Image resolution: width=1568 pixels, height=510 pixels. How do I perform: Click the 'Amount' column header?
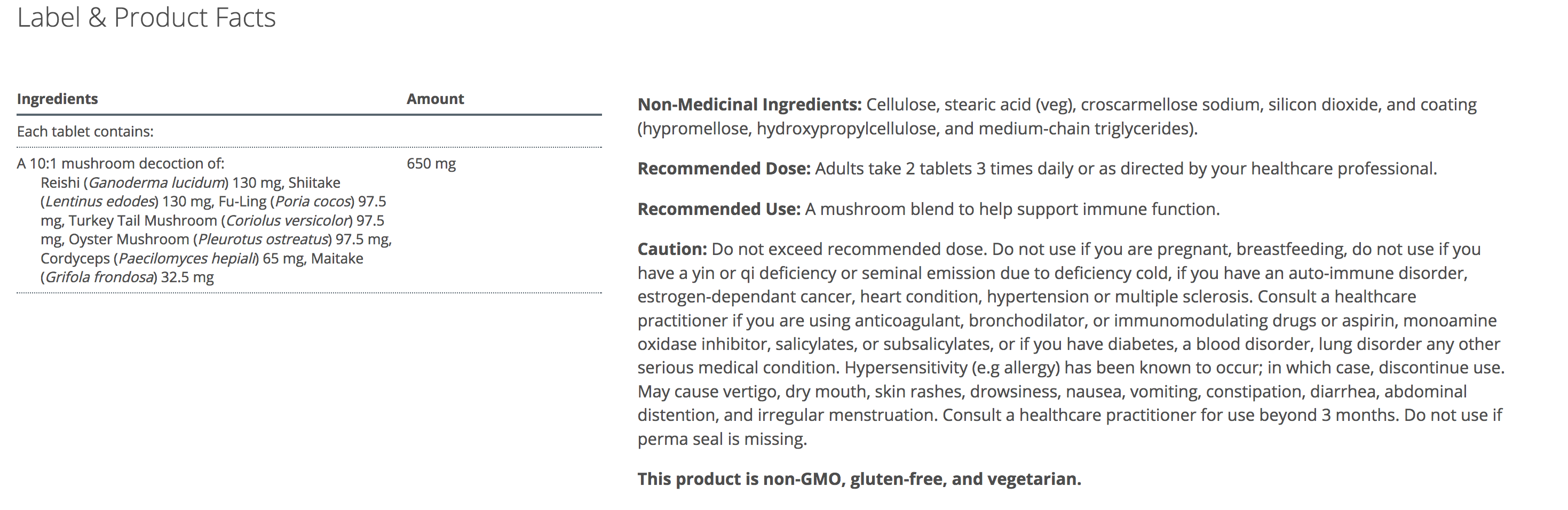[435, 99]
